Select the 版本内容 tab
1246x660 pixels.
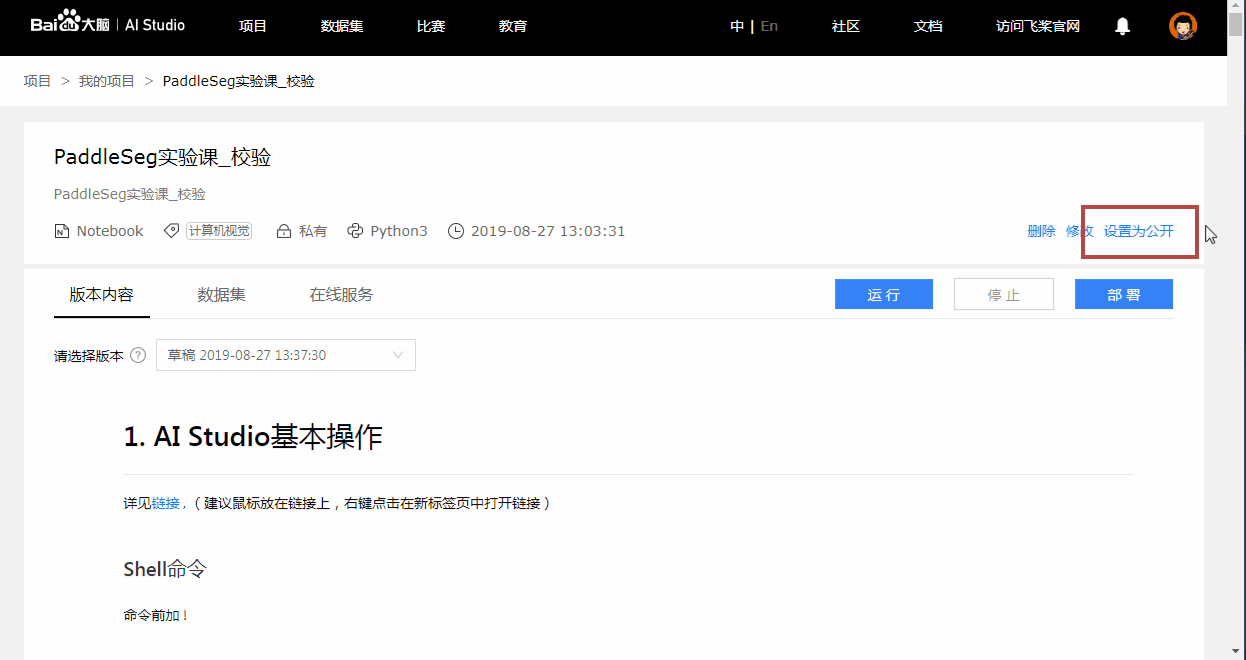pyautogui.click(x=101, y=295)
